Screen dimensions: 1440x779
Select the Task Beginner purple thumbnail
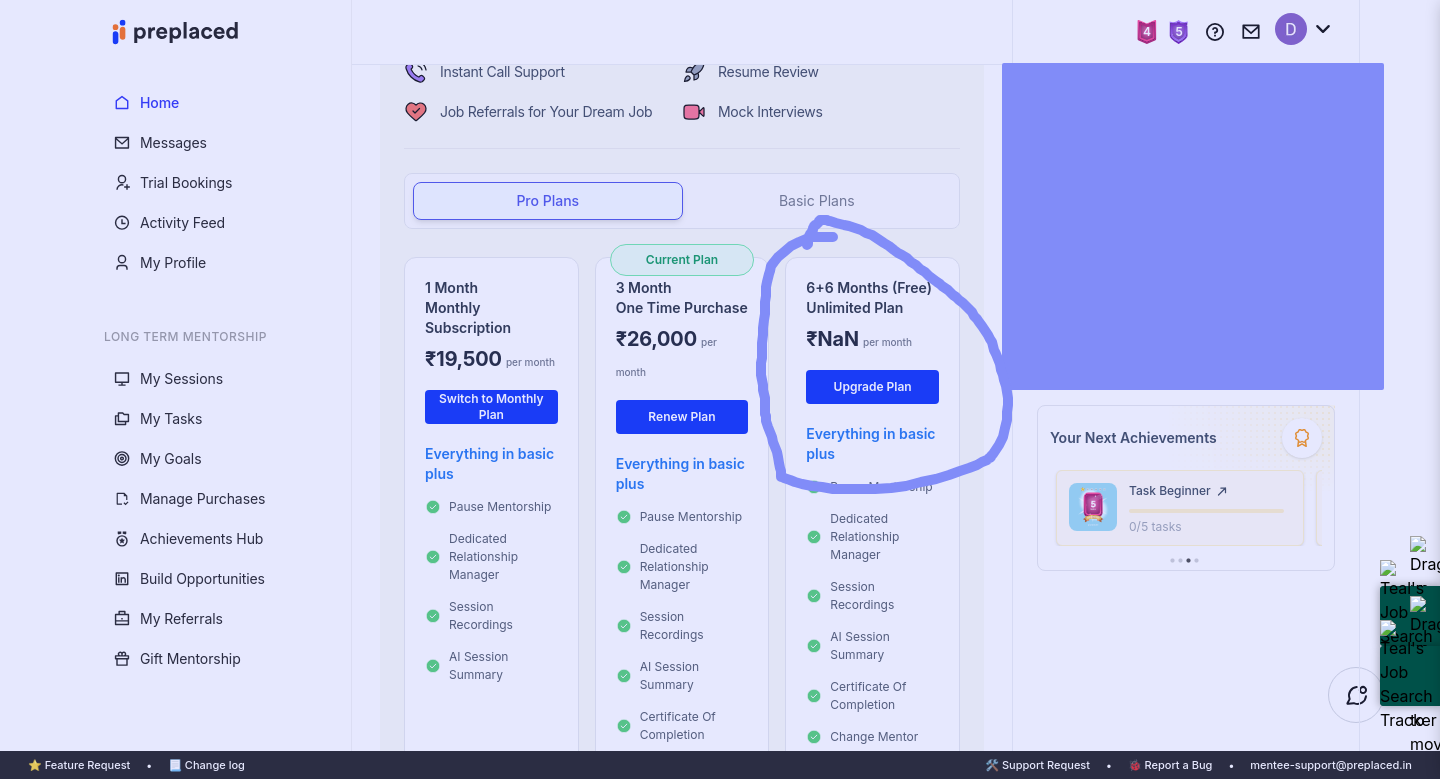(x=1093, y=507)
